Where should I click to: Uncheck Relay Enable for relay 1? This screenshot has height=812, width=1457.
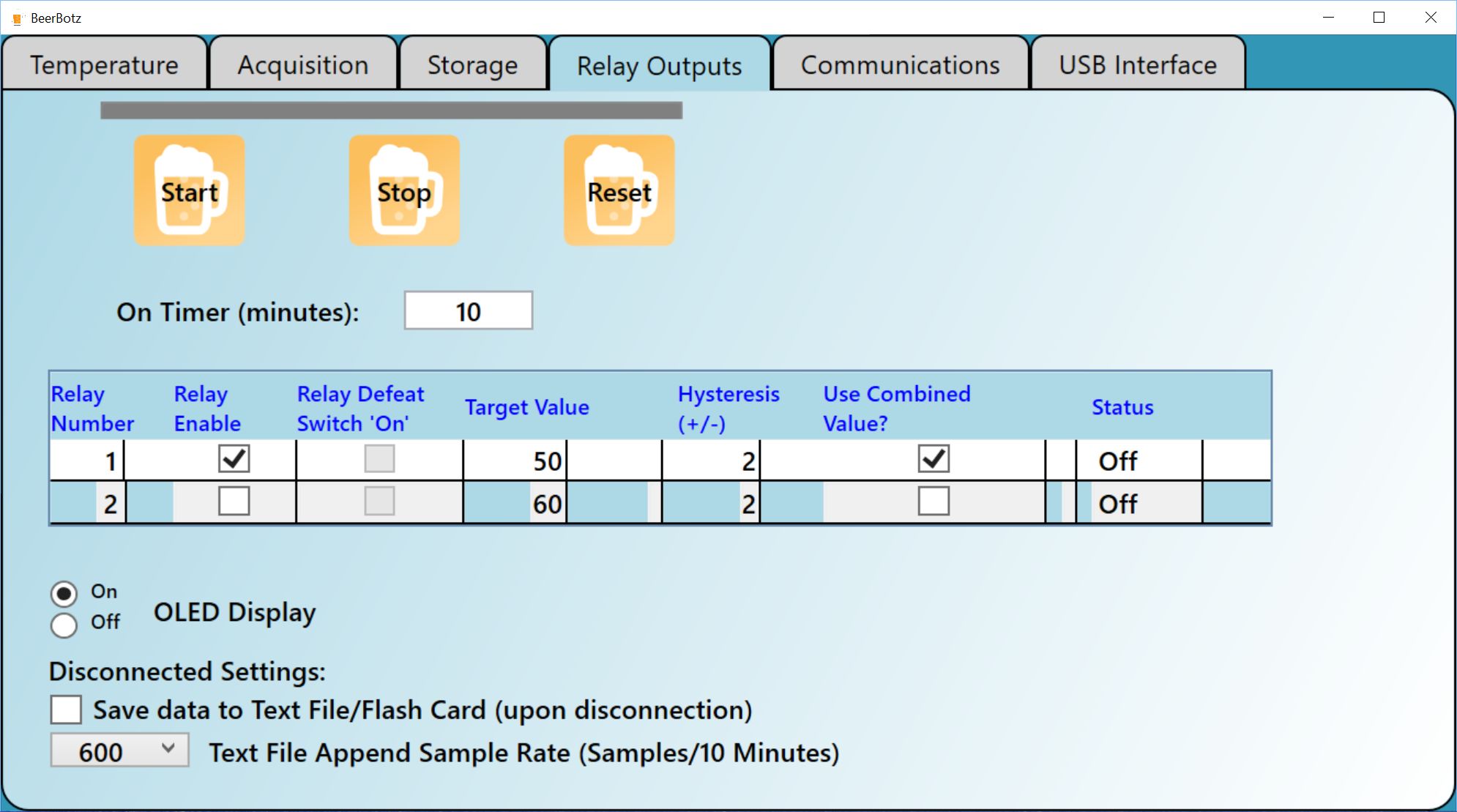coord(234,459)
